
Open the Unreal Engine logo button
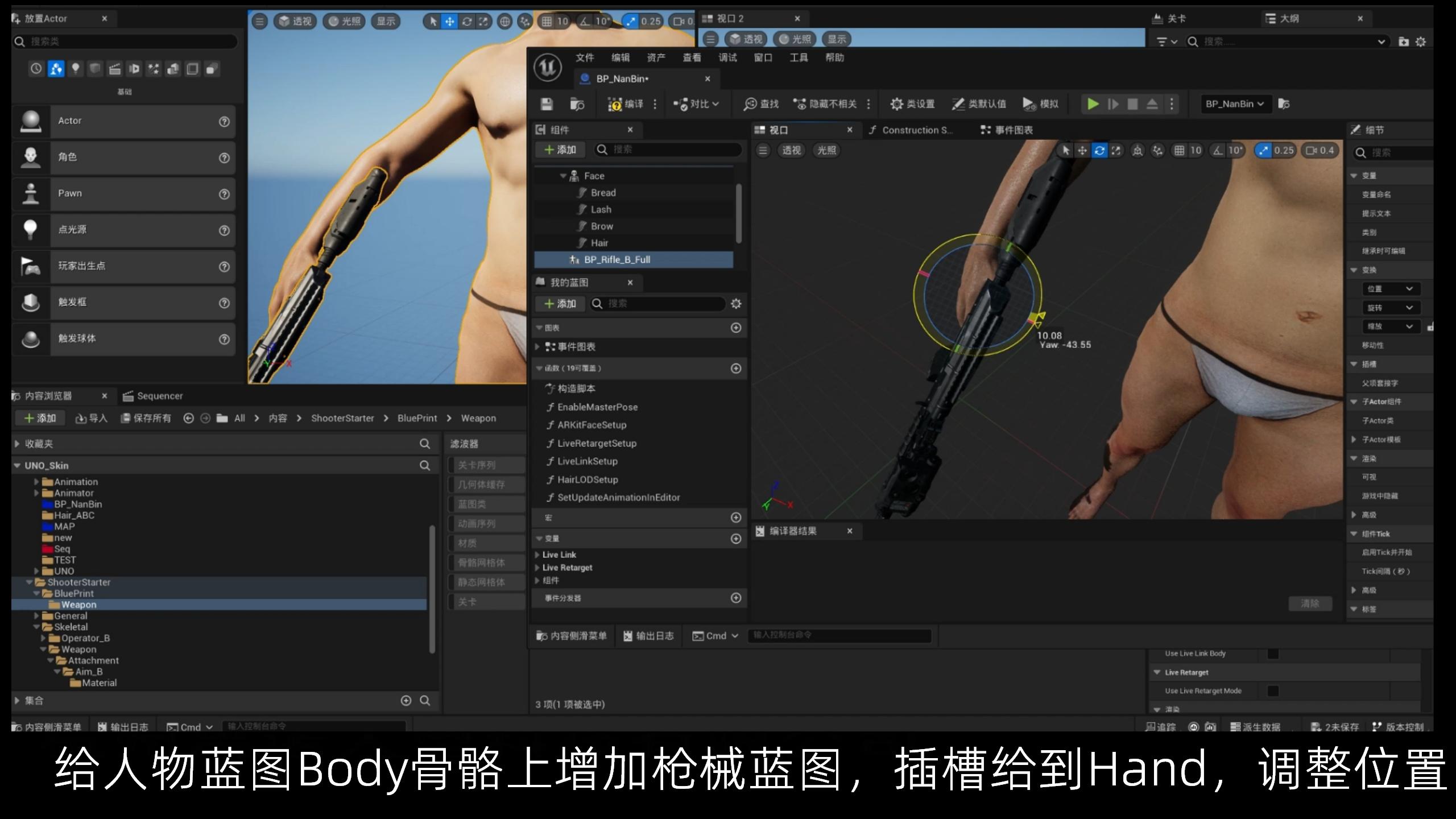click(548, 68)
